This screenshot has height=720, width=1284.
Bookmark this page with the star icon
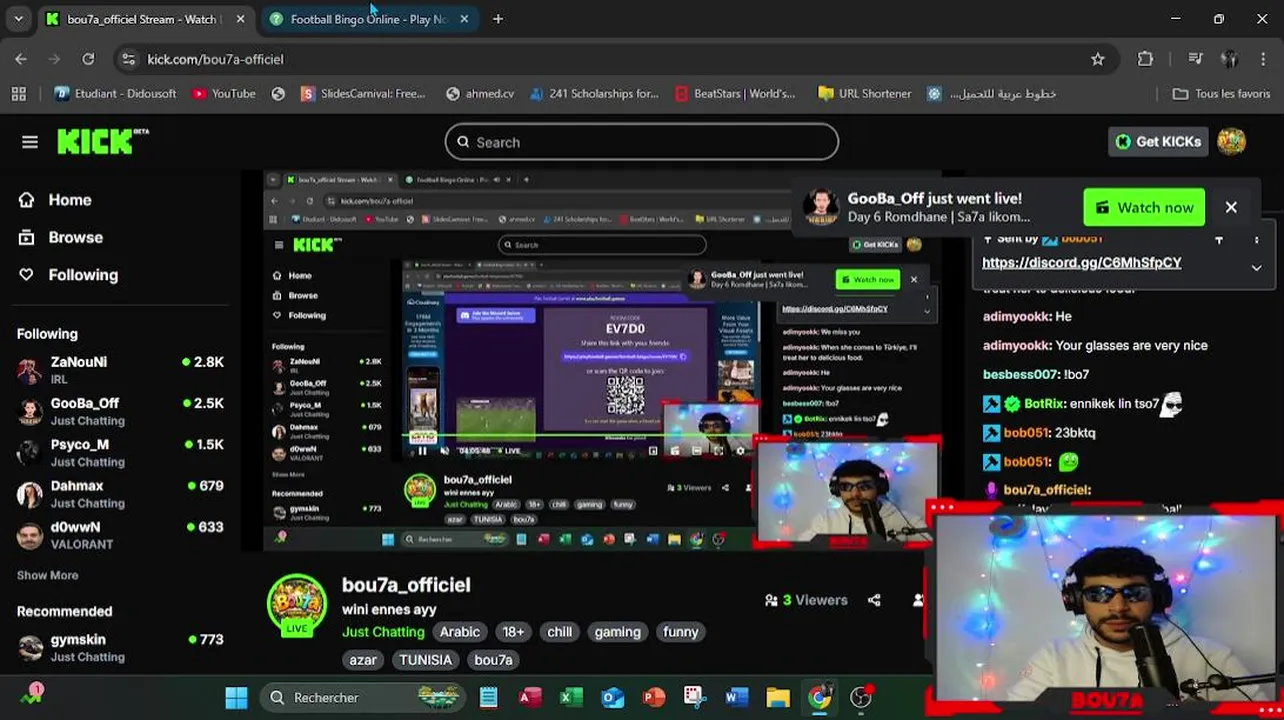point(1098,59)
